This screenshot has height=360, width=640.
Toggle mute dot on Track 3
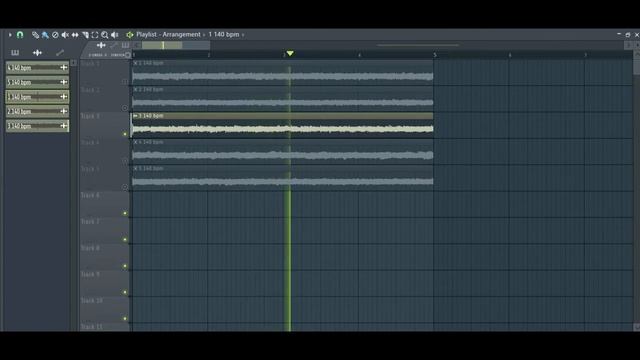[x=125, y=134]
